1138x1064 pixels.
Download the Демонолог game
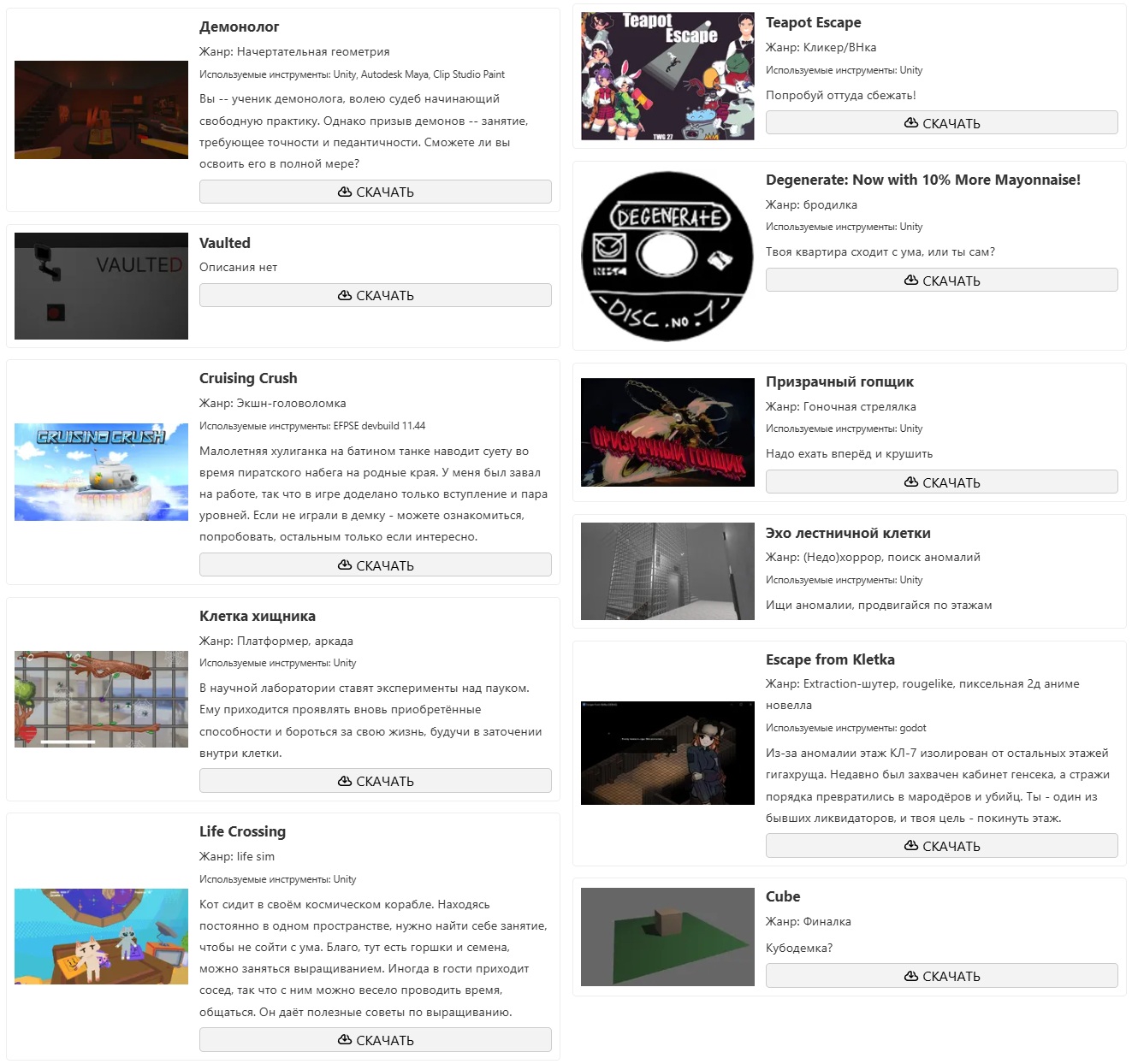pos(376,192)
